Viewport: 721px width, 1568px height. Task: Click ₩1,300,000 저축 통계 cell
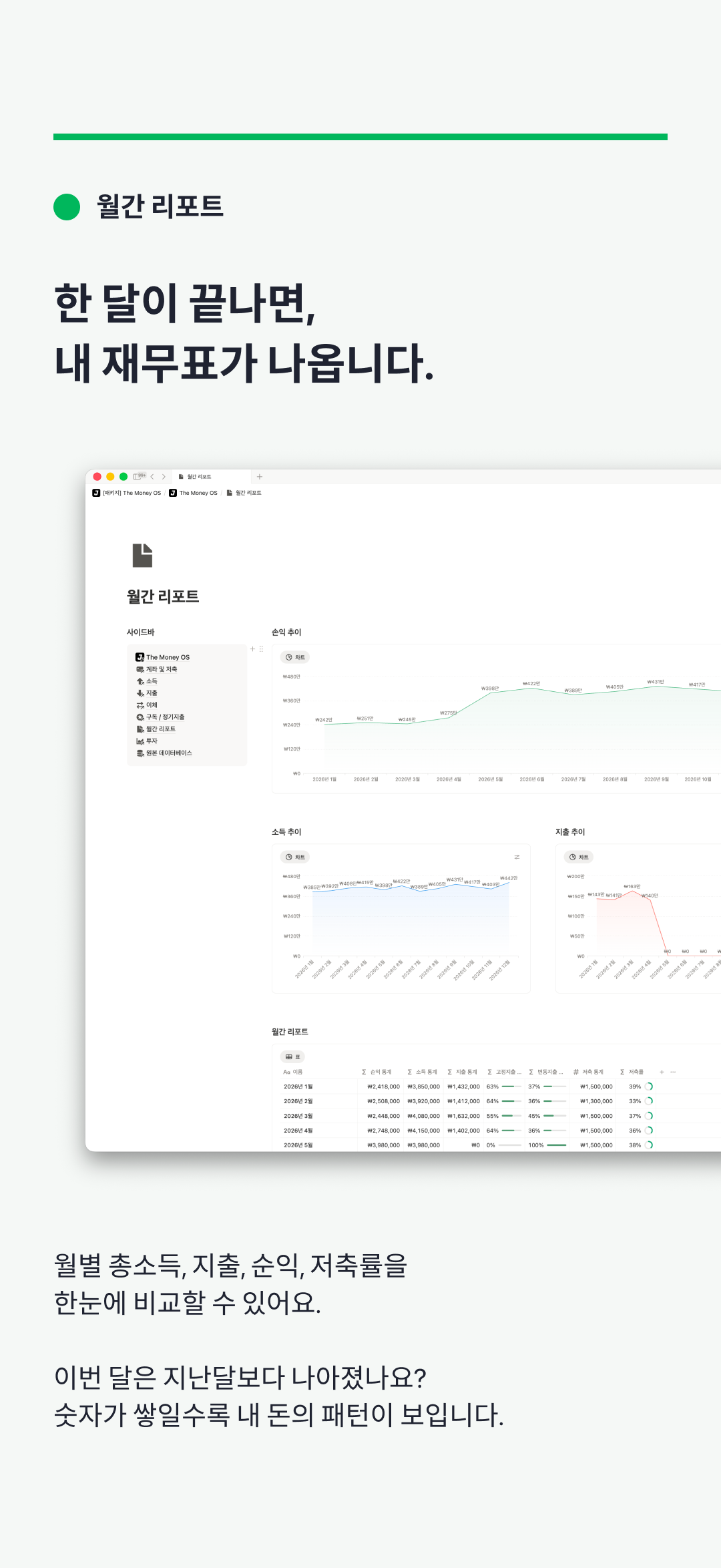596,1101
